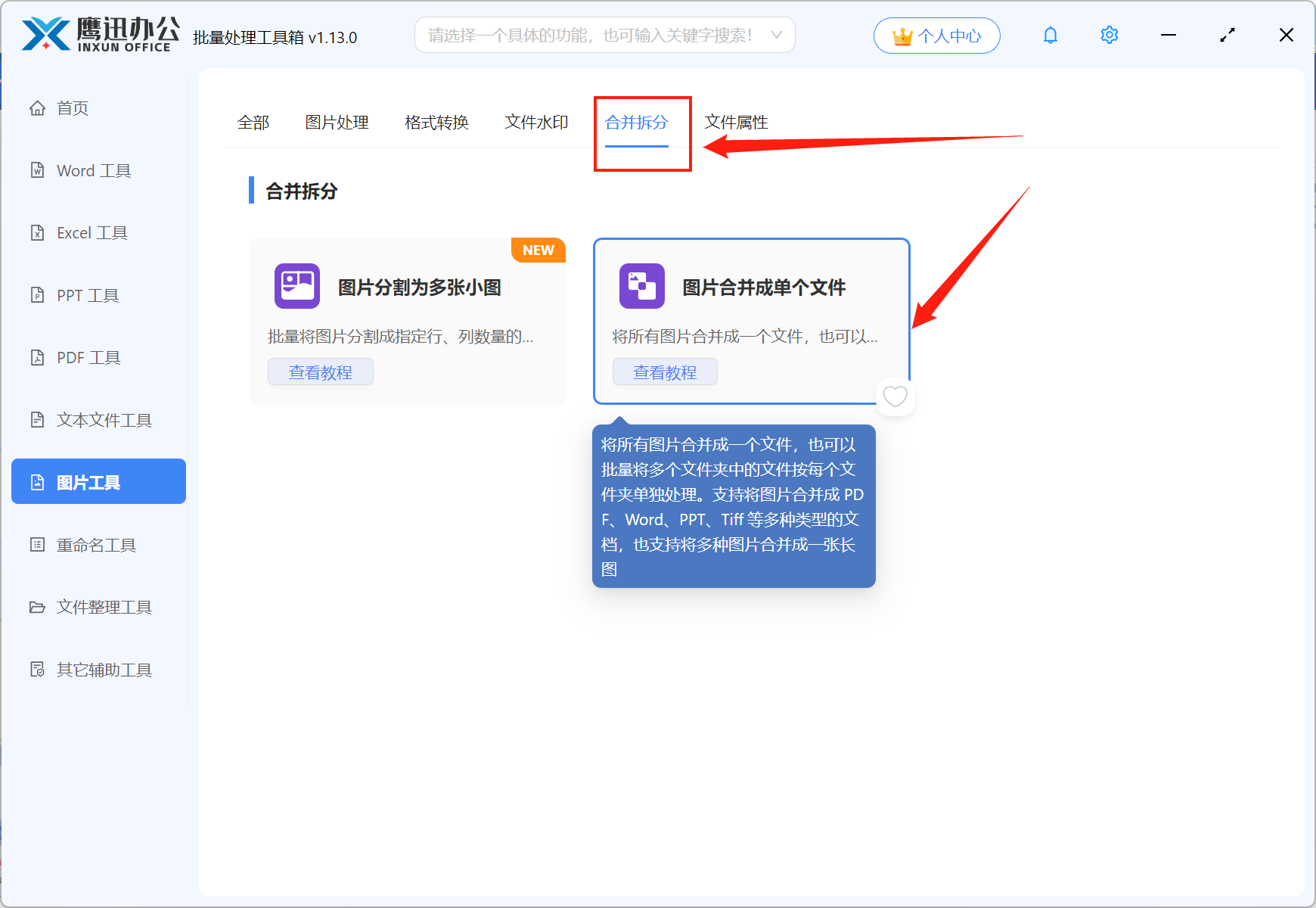
Task: Switch to the 文件属性 tab
Action: coord(736,122)
